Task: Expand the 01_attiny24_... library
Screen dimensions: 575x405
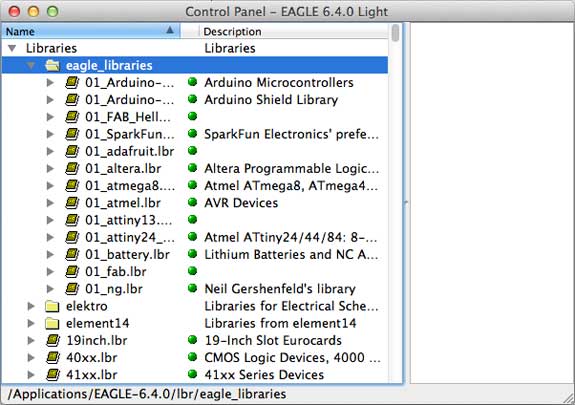Action: 50,237
